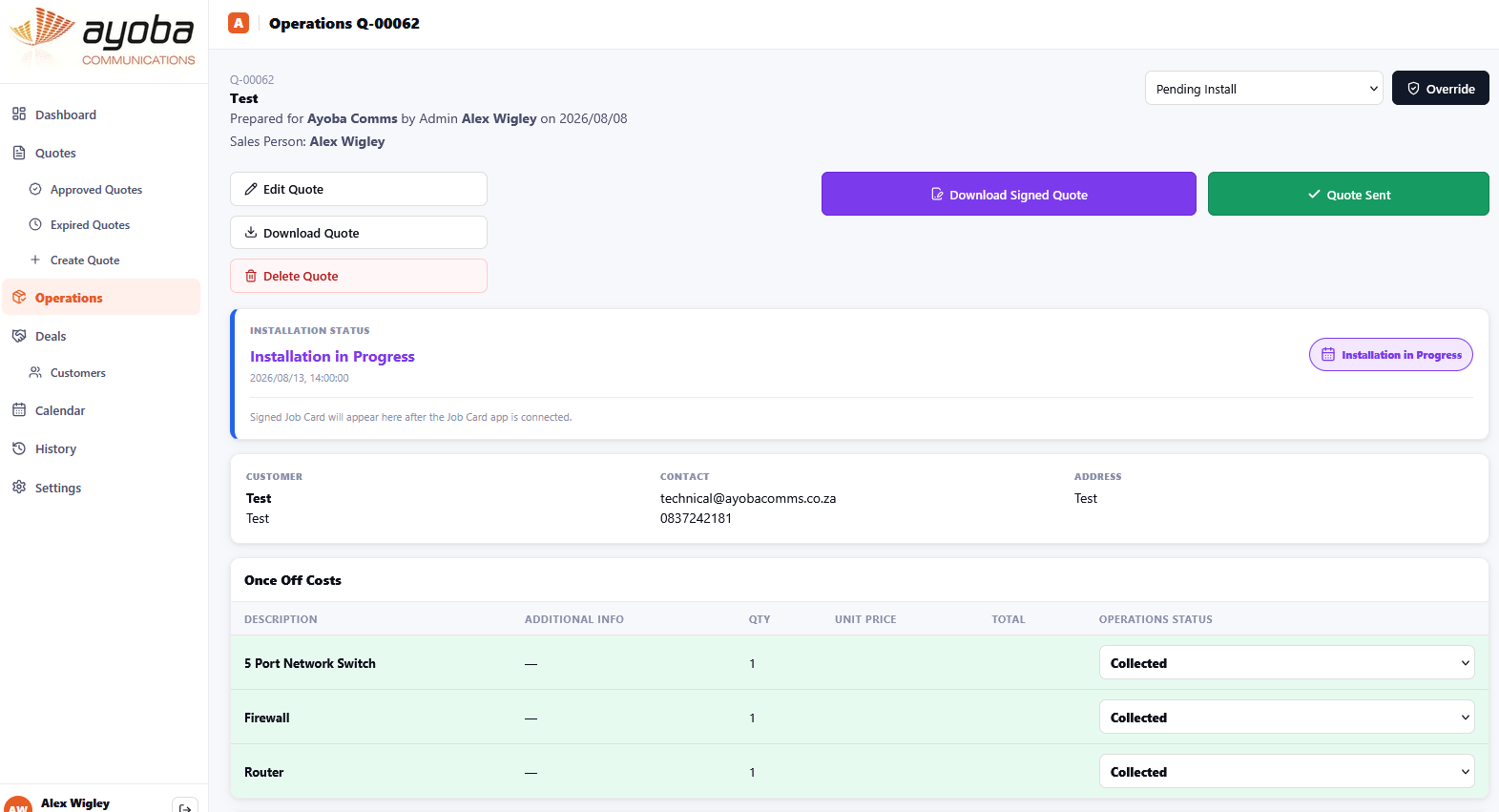
Task: Click the Calendar icon in the sidebar
Action: pos(19,410)
